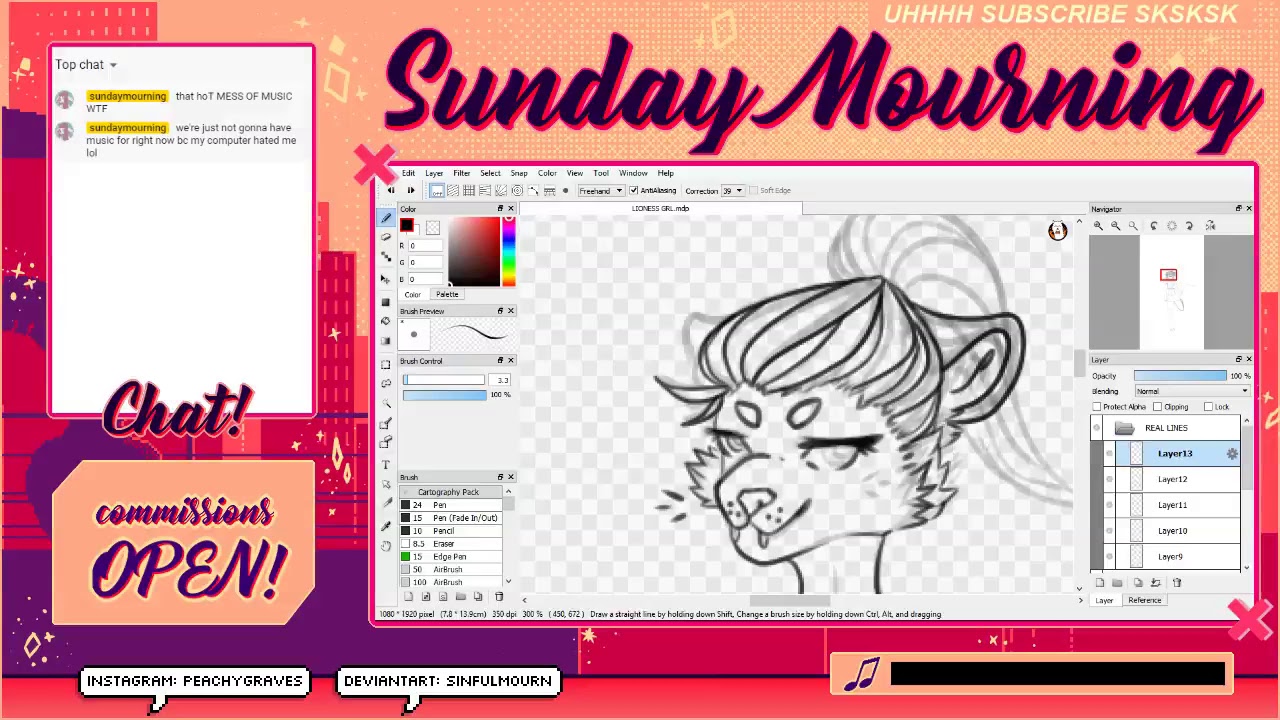Select the Pen brush tool in toolbar
The height and width of the screenshot is (720, 1280).
pos(386,217)
